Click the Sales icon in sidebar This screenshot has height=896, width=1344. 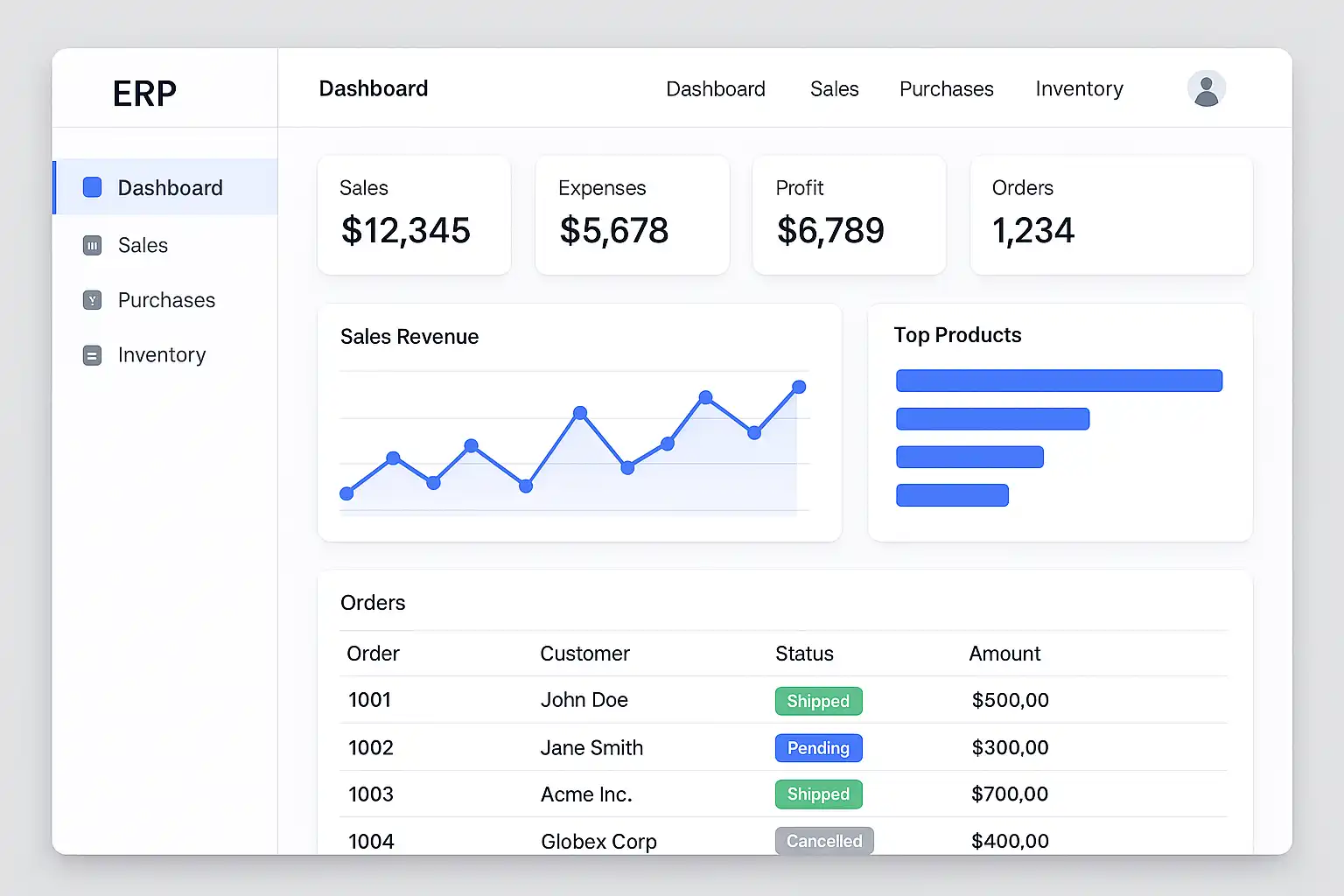pyautogui.click(x=92, y=246)
